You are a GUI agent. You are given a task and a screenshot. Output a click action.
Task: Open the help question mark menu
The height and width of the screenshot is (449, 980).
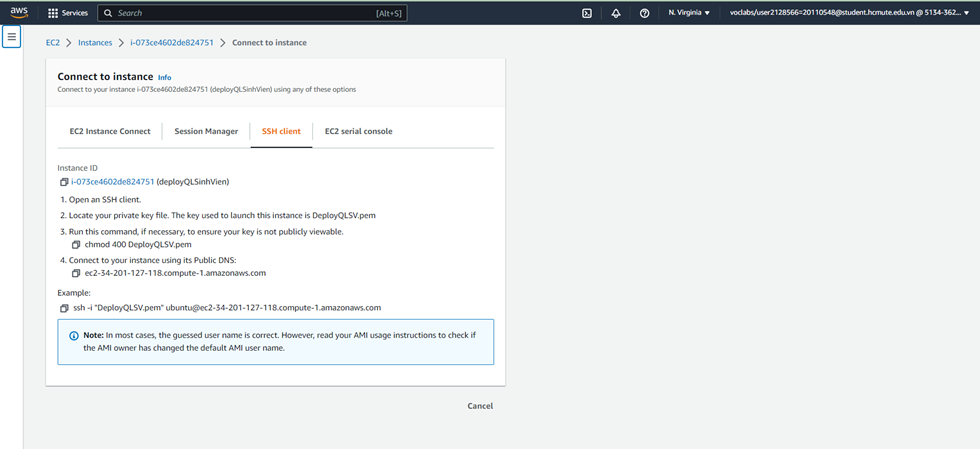click(x=644, y=13)
